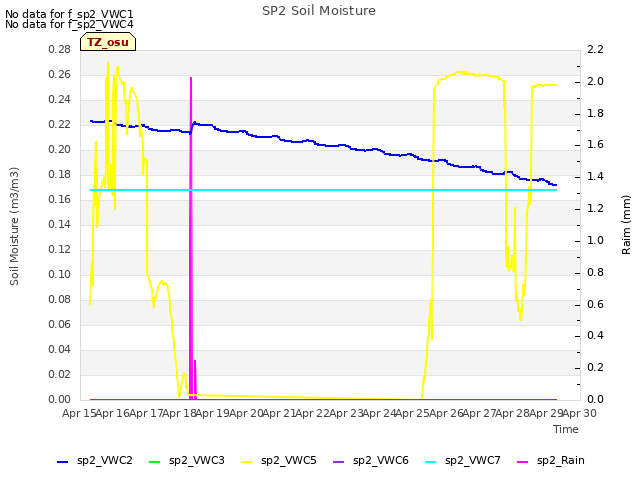The width and height of the screenshot is (640, 480).
Task: Click the 0.0 right axis value
Action: pyautogui.click(x=595, y=399)
